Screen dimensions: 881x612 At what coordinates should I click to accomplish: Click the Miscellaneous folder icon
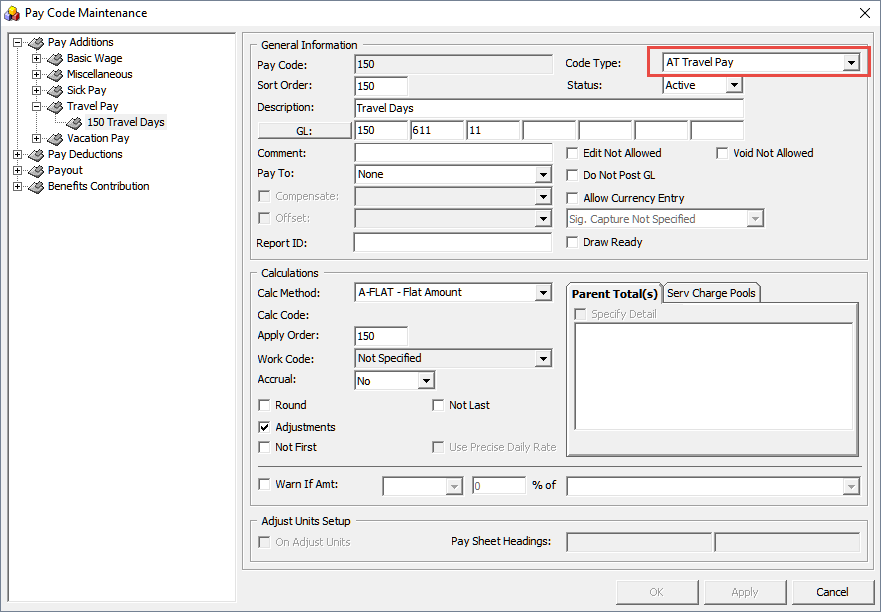[x=55, y=75]
